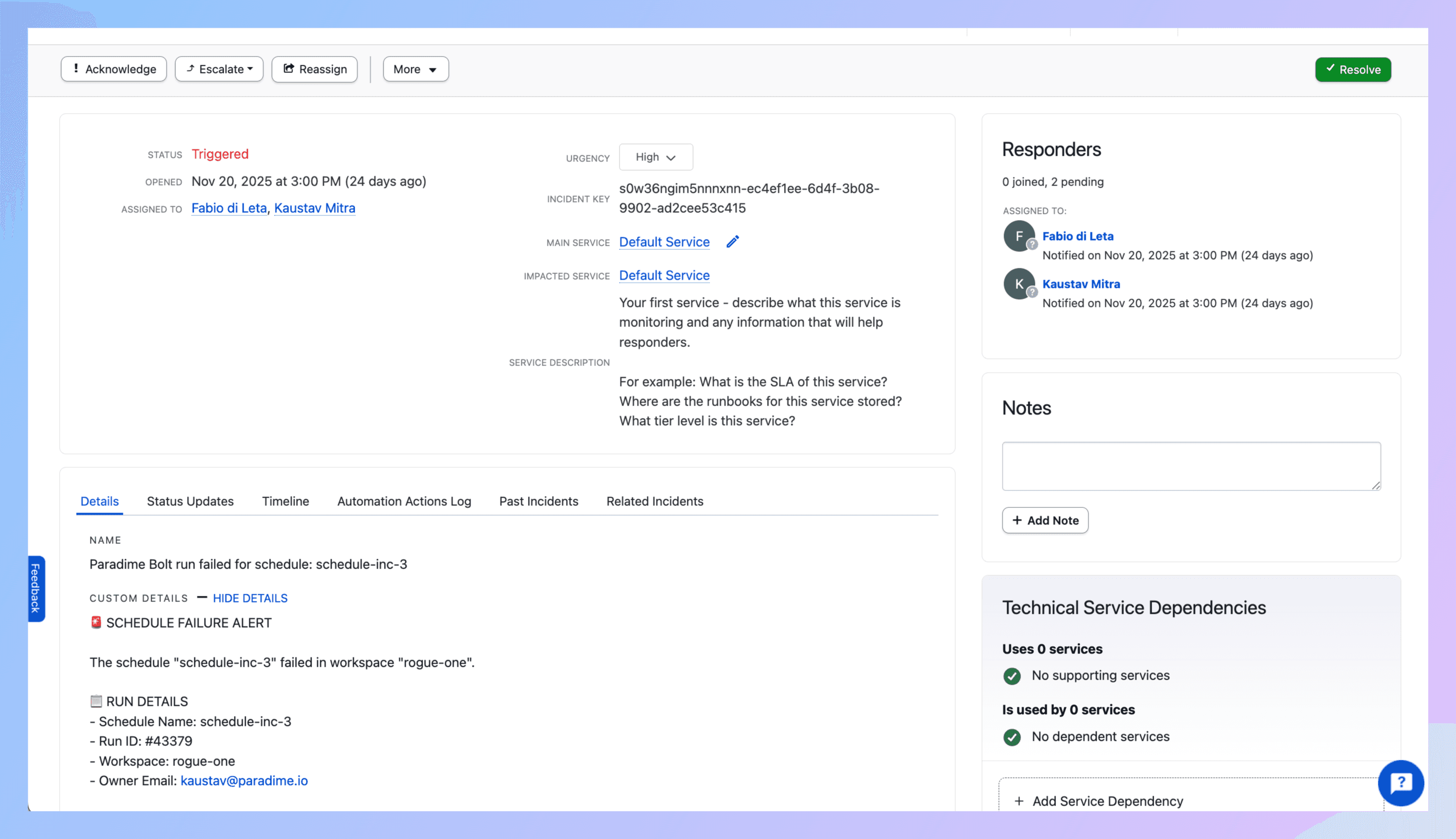Switch to the Timeline tab

tap(285, 501)
